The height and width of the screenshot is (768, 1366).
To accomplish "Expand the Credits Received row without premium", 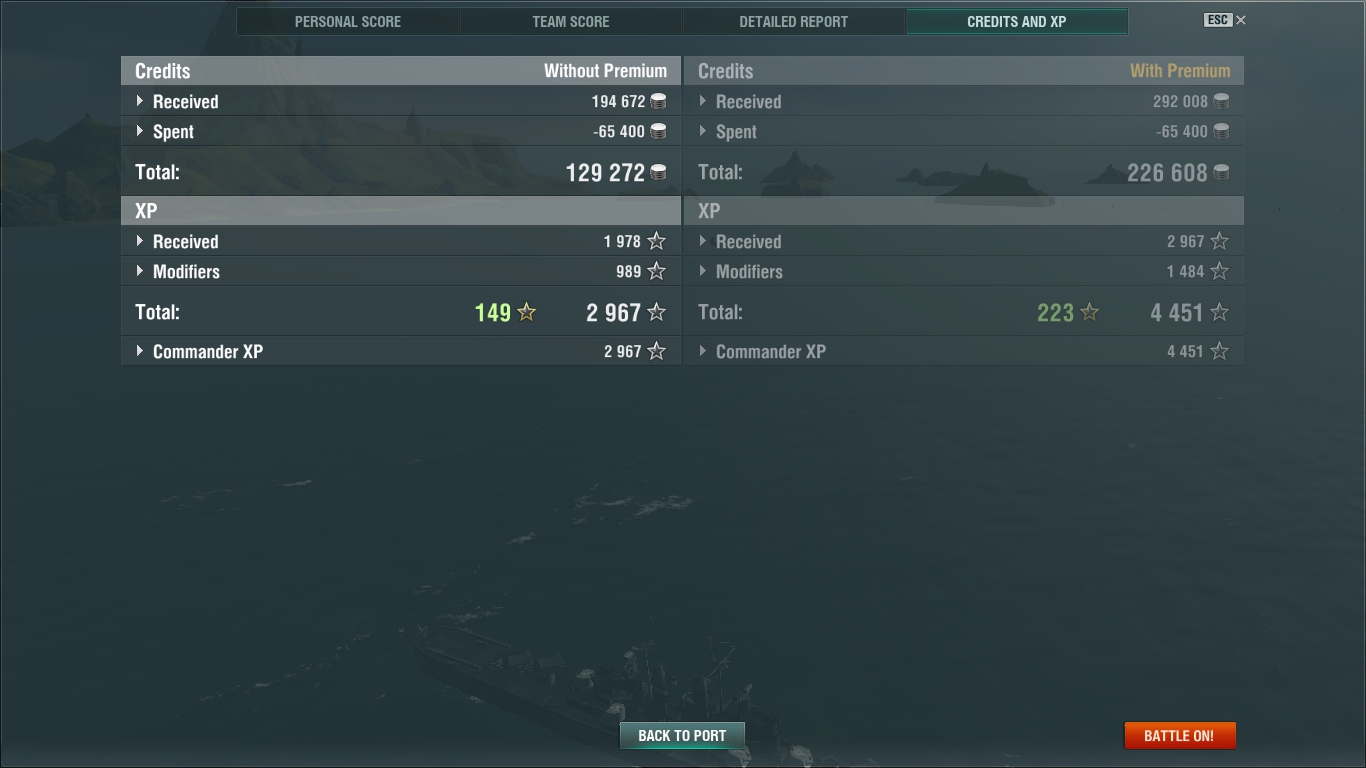I will tap(401, 101).
